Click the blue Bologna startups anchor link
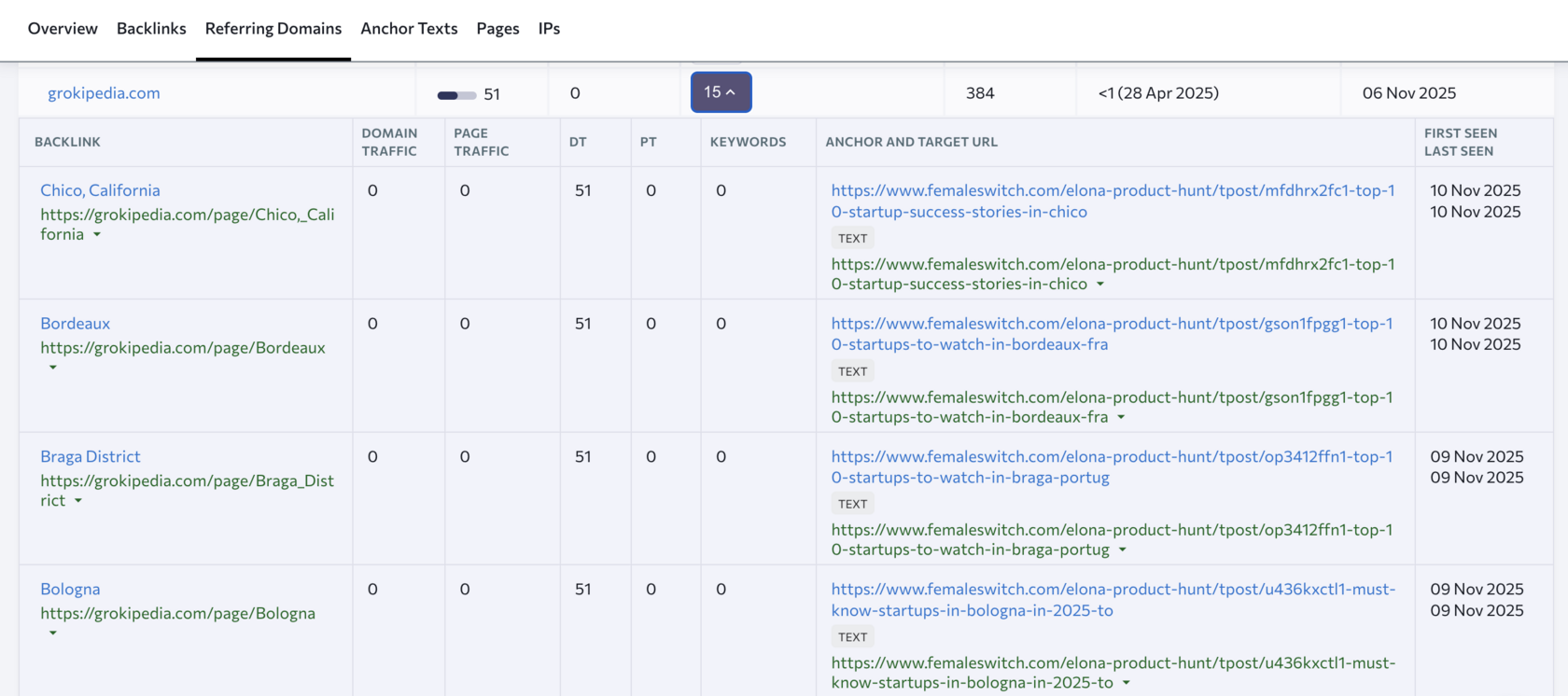 click(x=1113, y=600)
